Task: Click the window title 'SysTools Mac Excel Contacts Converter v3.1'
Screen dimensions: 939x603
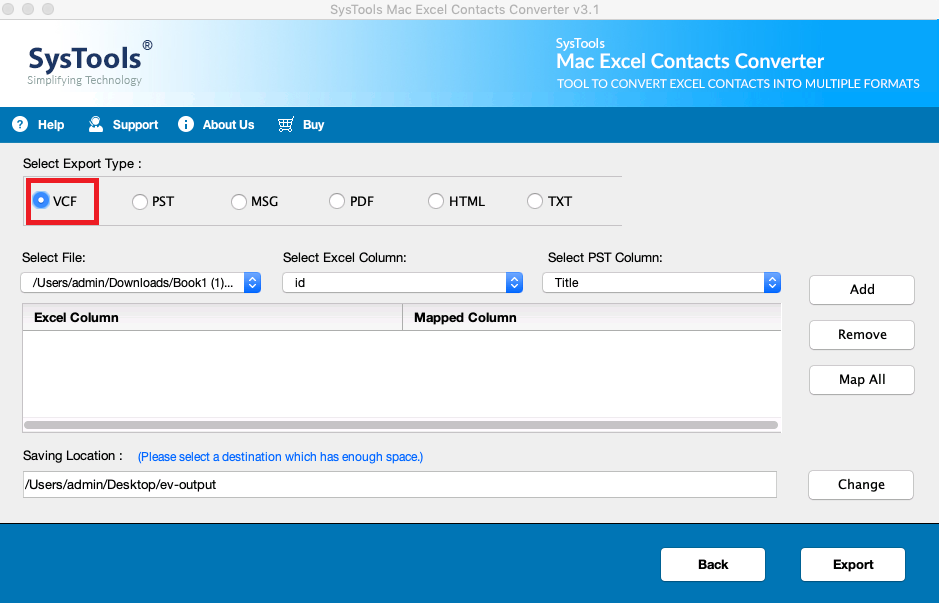Action: click(465, 10)
